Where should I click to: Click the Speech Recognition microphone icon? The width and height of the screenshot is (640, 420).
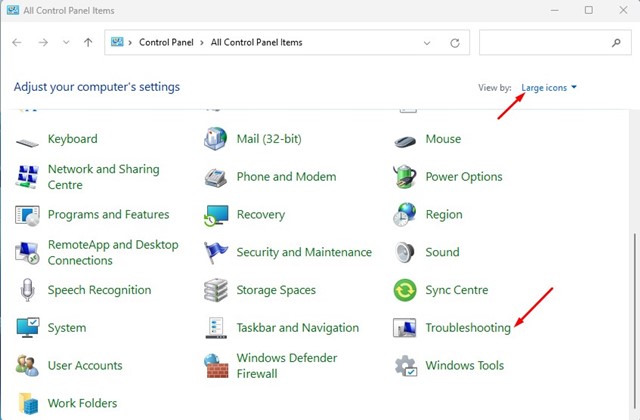point(27,291)
